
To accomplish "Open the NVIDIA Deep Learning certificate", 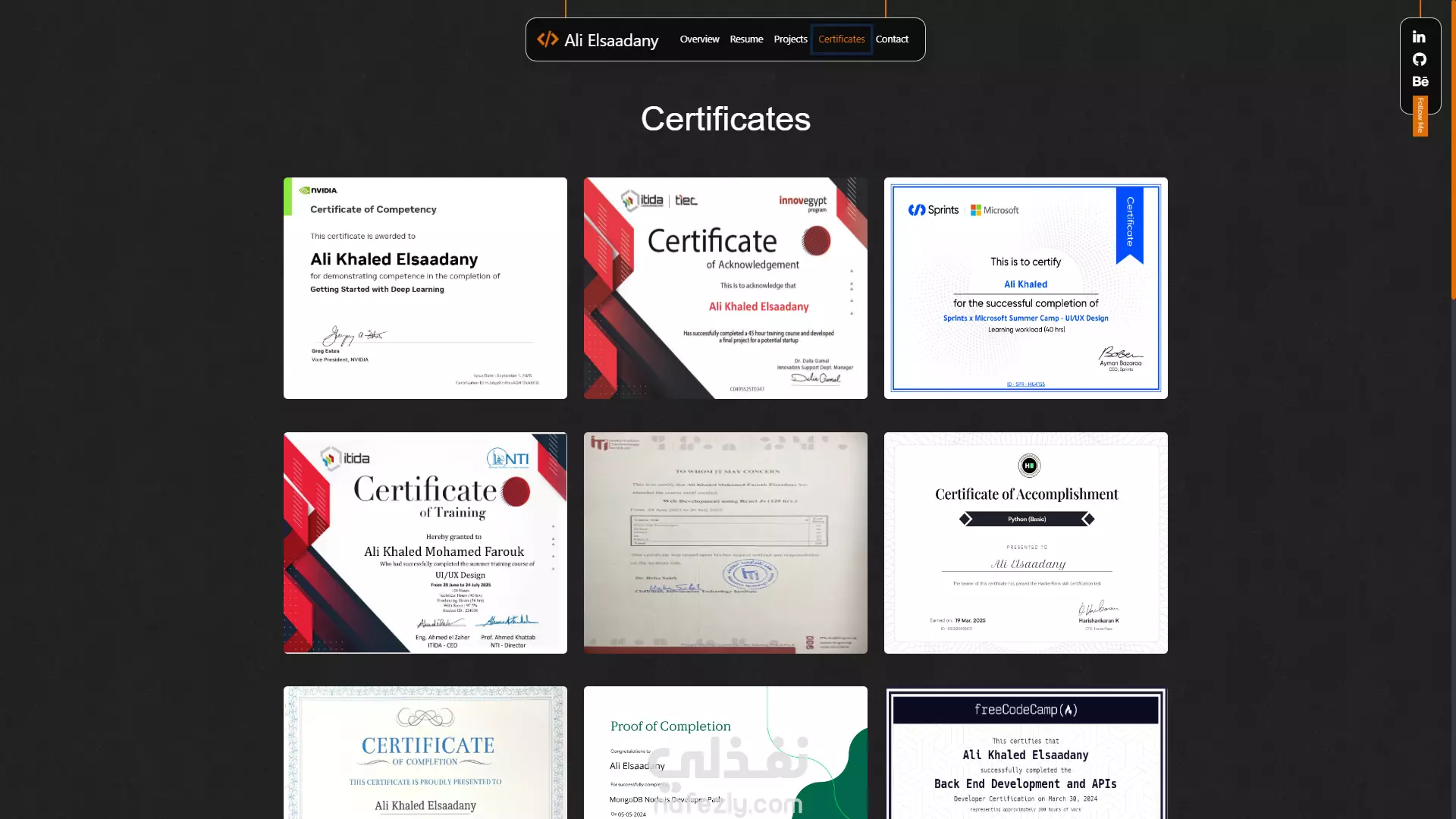I will click(x=425, y=288).
